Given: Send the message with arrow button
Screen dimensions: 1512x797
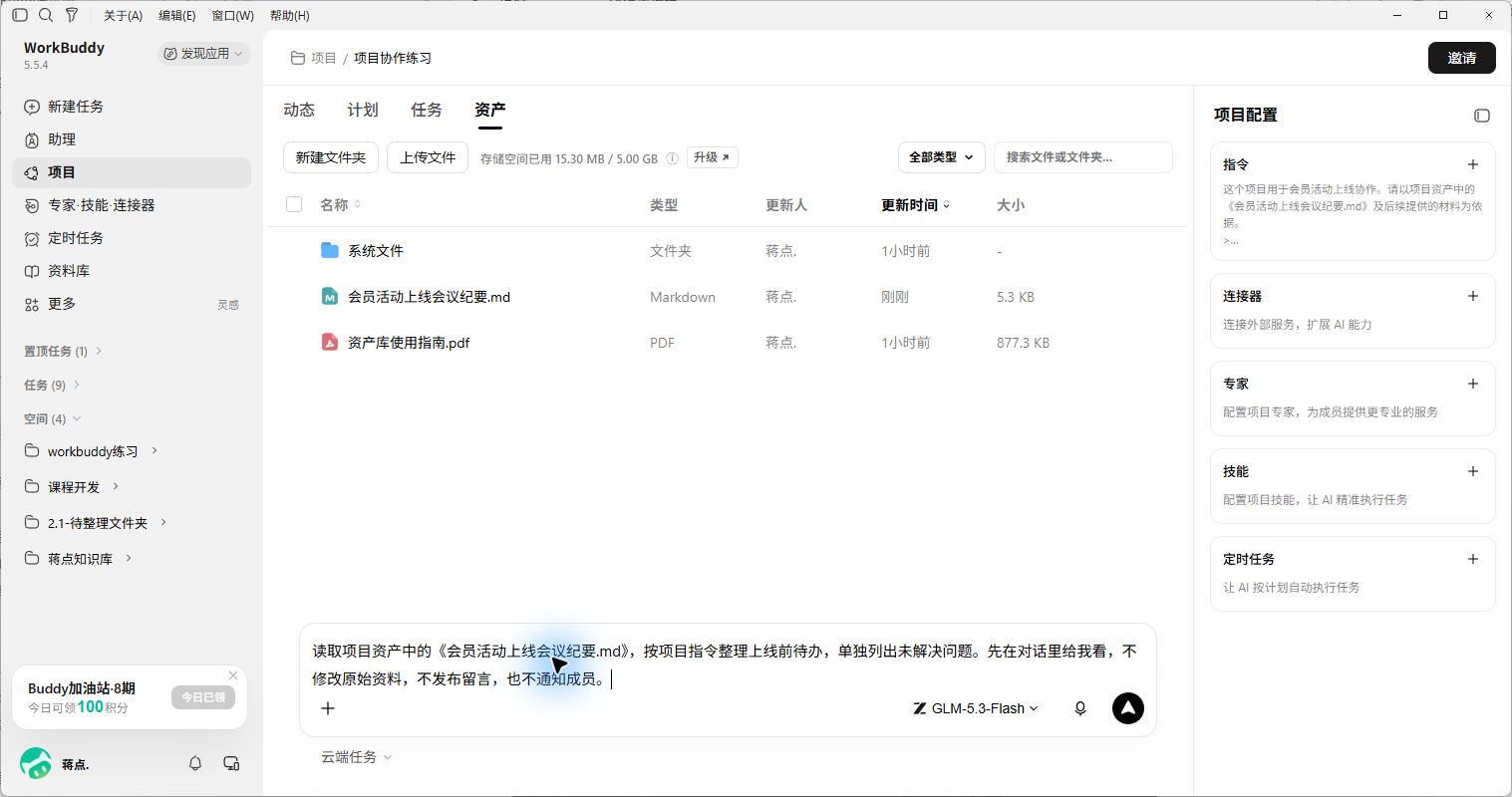Looking at the screenshot, I should click(1128, 708).
